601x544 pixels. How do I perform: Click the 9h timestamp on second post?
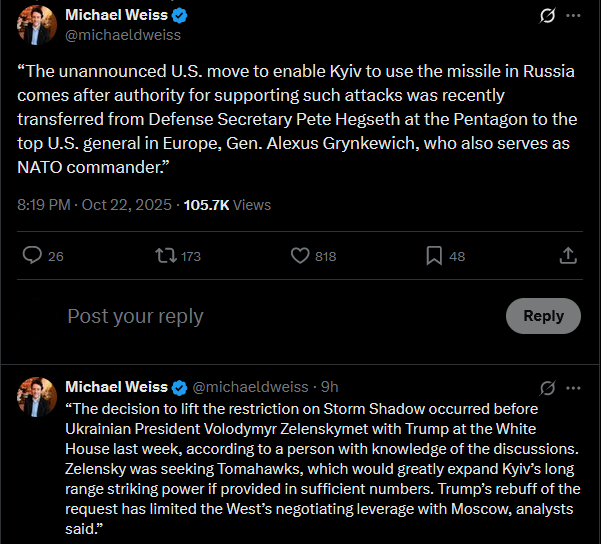(330, 387)
